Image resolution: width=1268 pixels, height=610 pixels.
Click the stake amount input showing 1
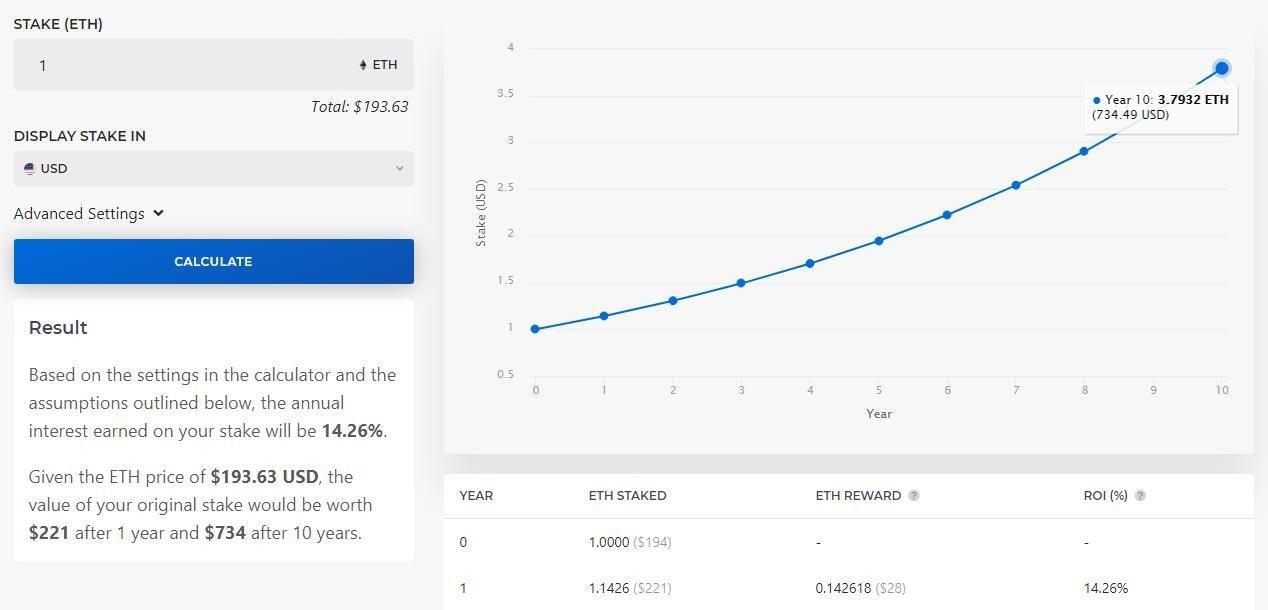(150, 64)
